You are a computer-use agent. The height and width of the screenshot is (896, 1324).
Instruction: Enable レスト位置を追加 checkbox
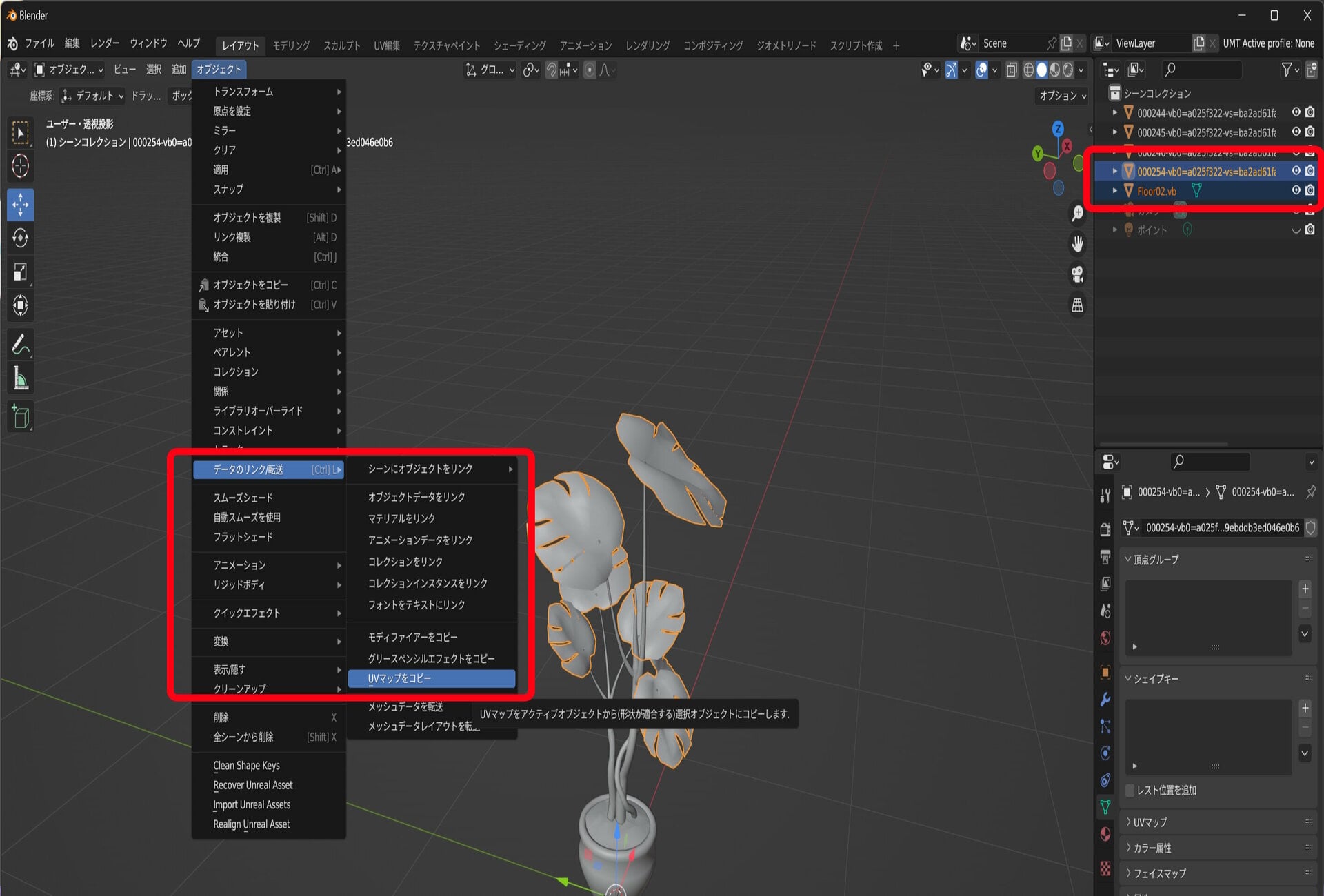[1130, 791]
